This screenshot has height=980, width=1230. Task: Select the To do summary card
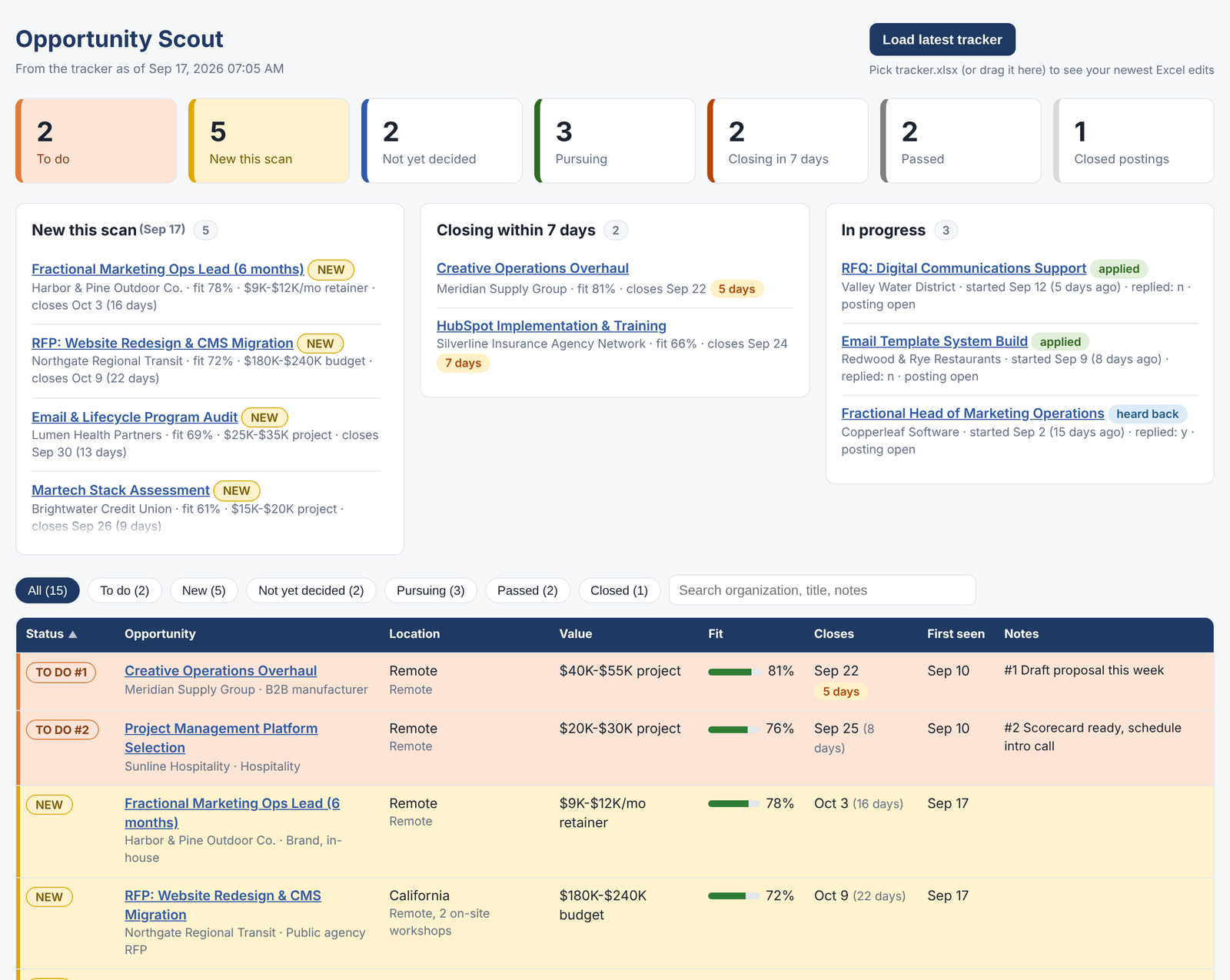point(96,141)
